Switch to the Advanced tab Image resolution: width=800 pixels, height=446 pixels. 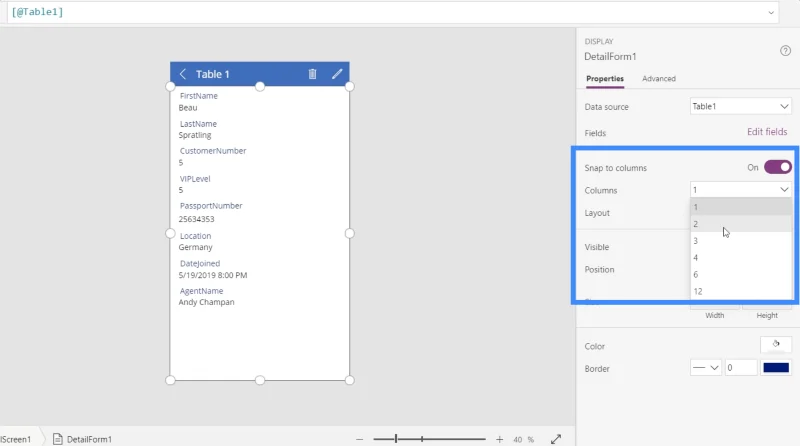[659, 79]
